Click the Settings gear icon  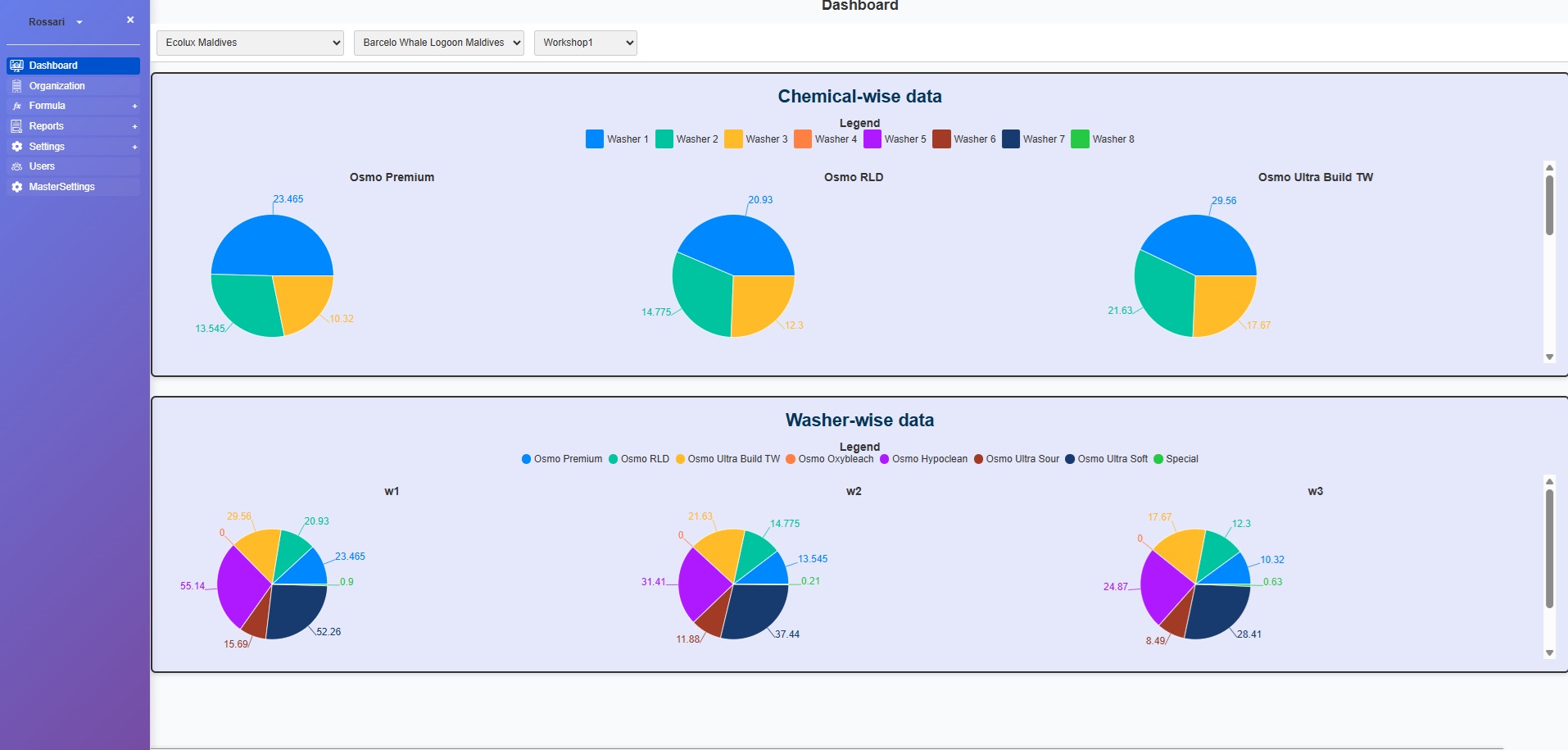coord(16,147)
